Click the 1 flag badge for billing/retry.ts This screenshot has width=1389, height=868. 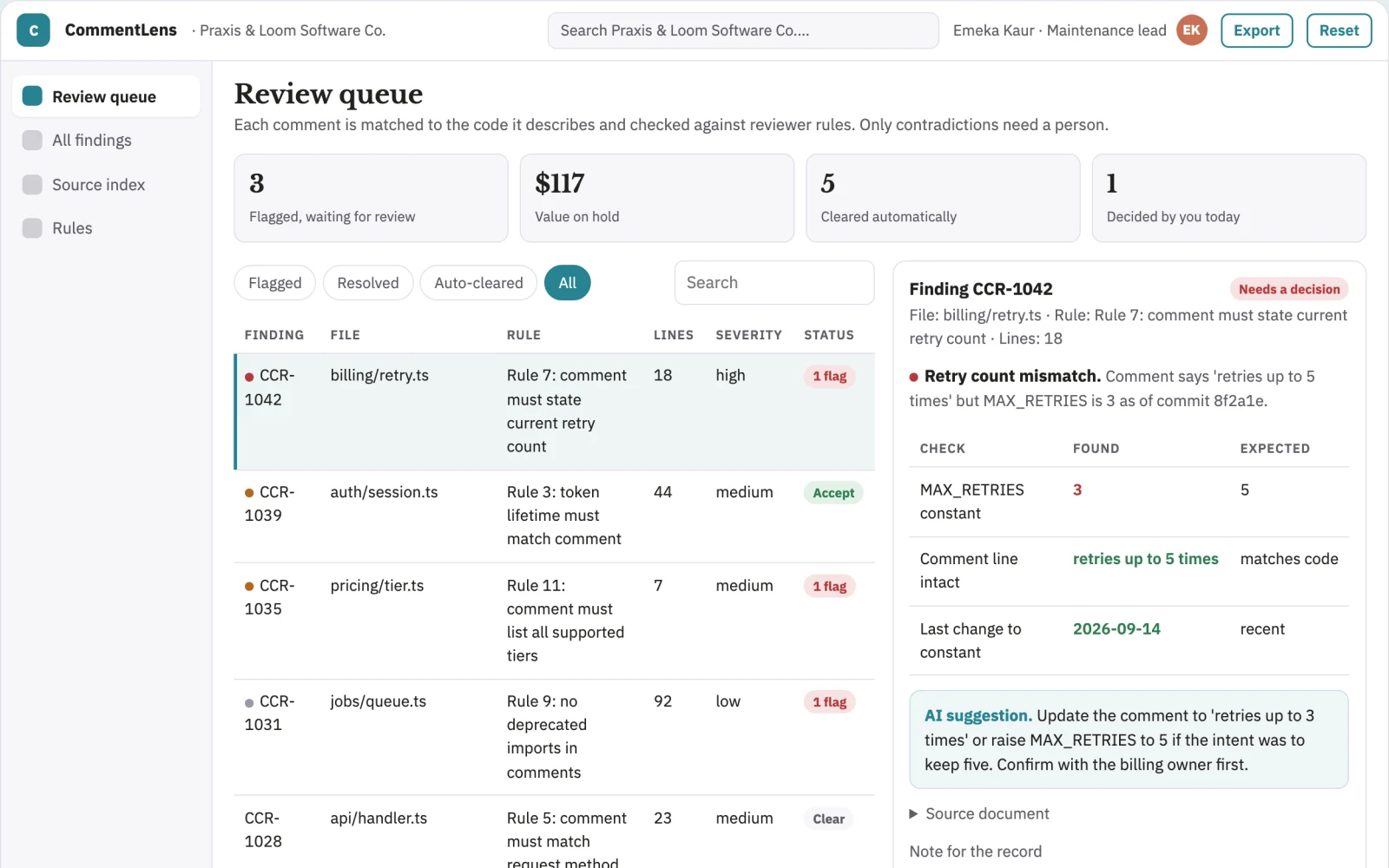[829, 376]
